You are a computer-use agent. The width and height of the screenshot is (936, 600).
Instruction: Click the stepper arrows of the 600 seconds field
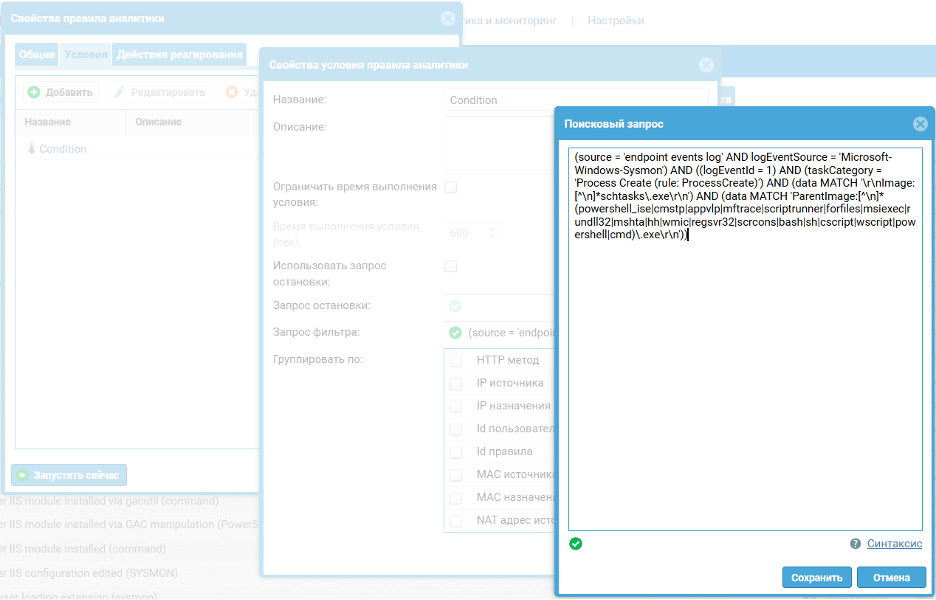point(491,233)
